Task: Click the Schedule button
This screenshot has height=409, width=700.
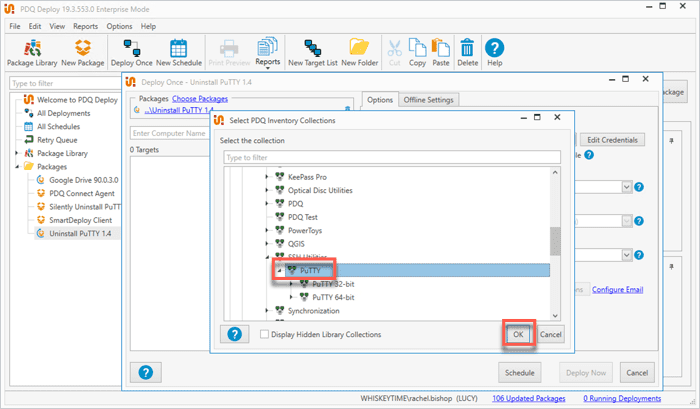Action: [x=520, y=373]
